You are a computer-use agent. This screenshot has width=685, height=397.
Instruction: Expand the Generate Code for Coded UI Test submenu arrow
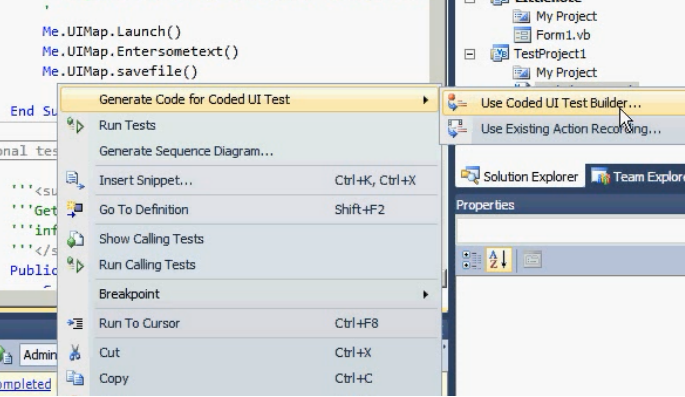(x=426, y=100)
